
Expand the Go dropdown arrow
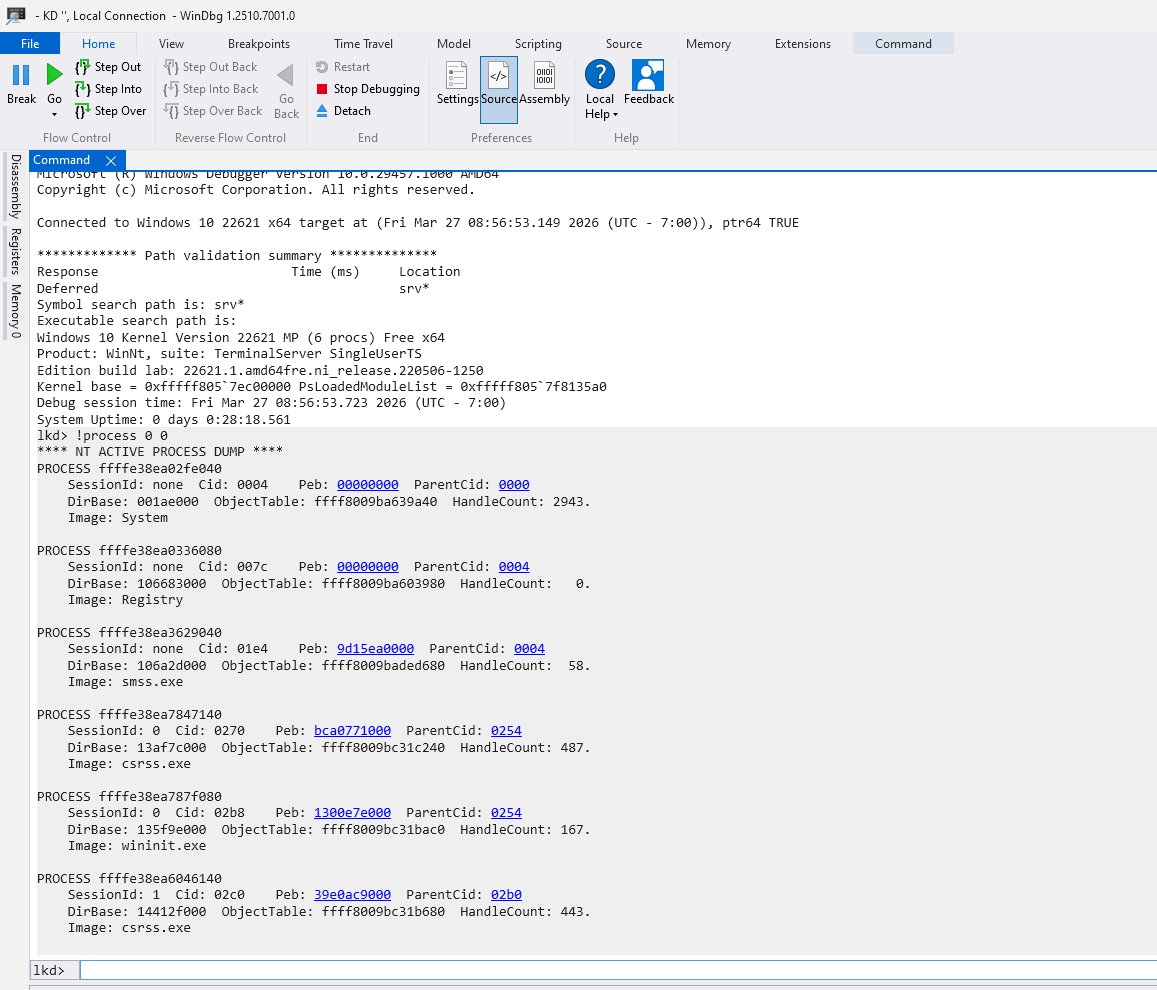pos(54,115)
